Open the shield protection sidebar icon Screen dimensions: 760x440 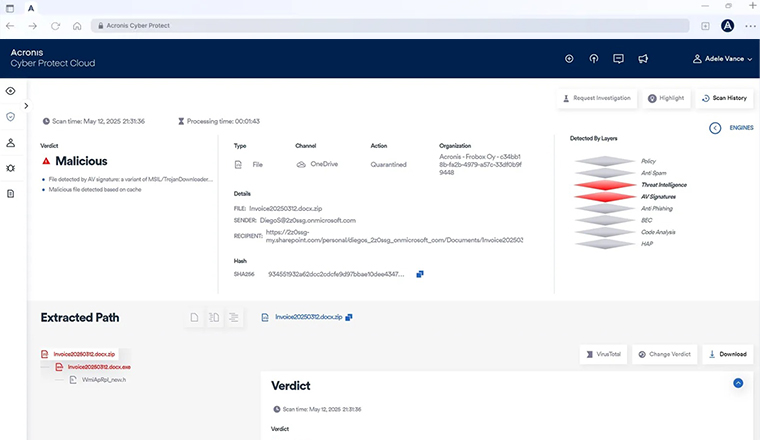pos(10,117)
